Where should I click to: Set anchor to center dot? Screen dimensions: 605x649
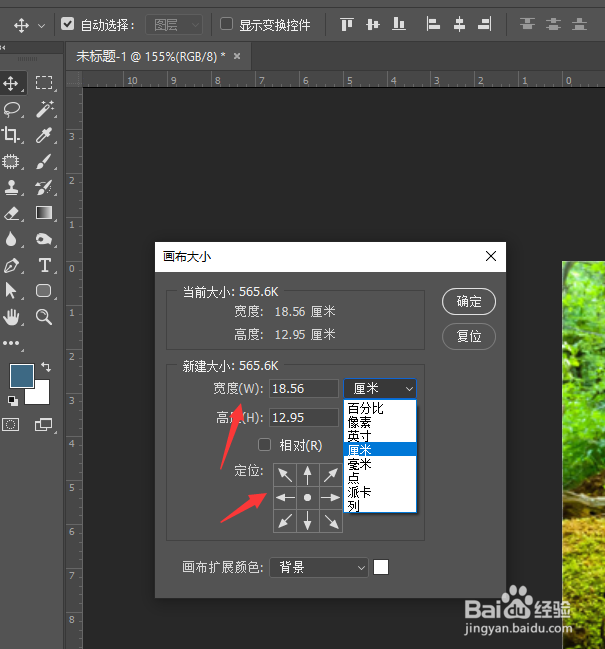[307, 498]
